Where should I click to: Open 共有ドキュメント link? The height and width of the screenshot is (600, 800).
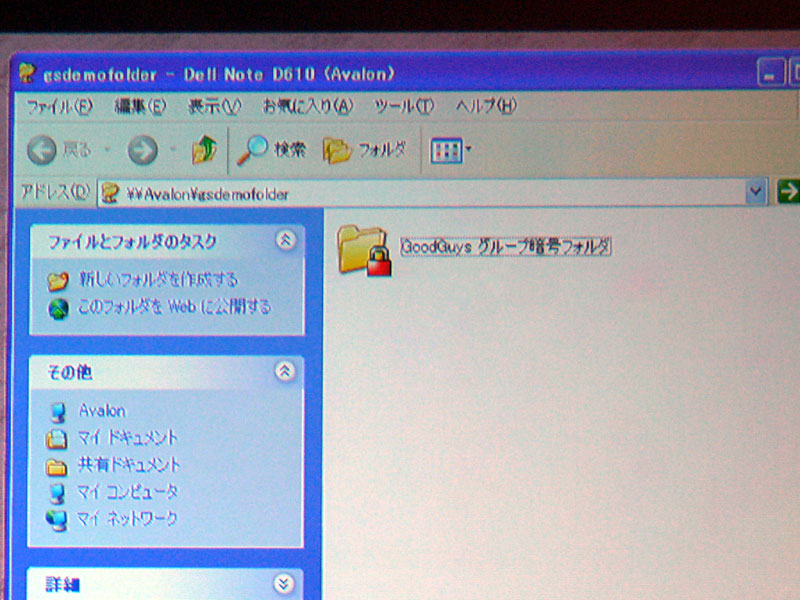pyautogui.click(x=129, y=465)
